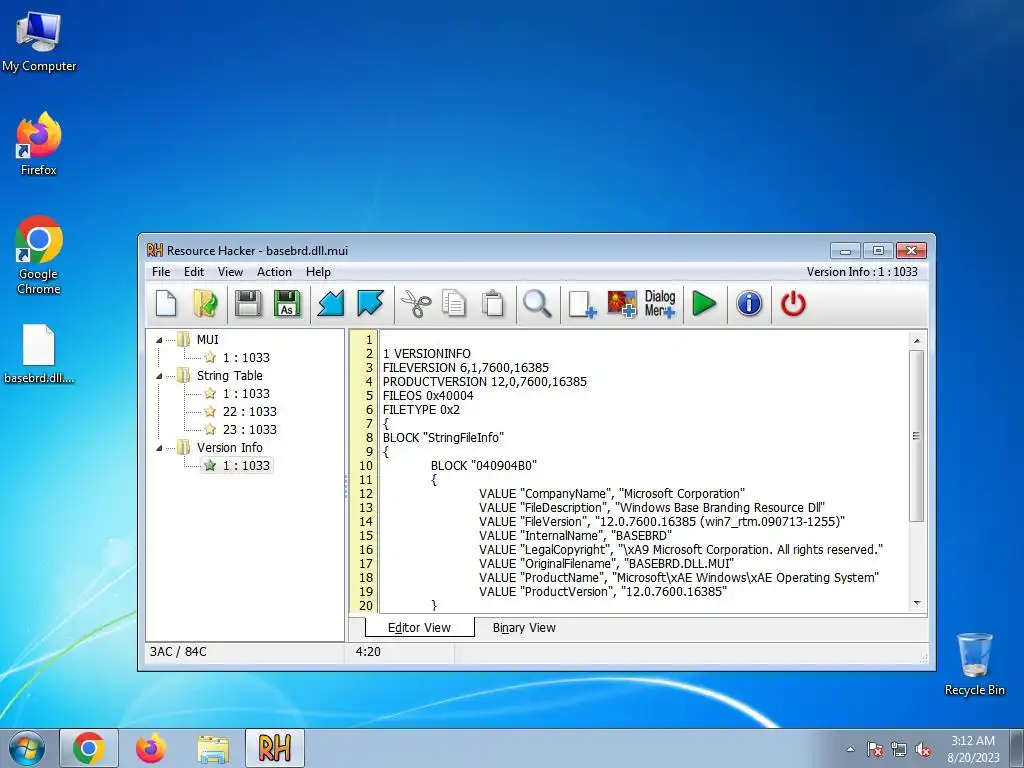Click the Chrome icon on the taskbar

(x=89, y=748)
